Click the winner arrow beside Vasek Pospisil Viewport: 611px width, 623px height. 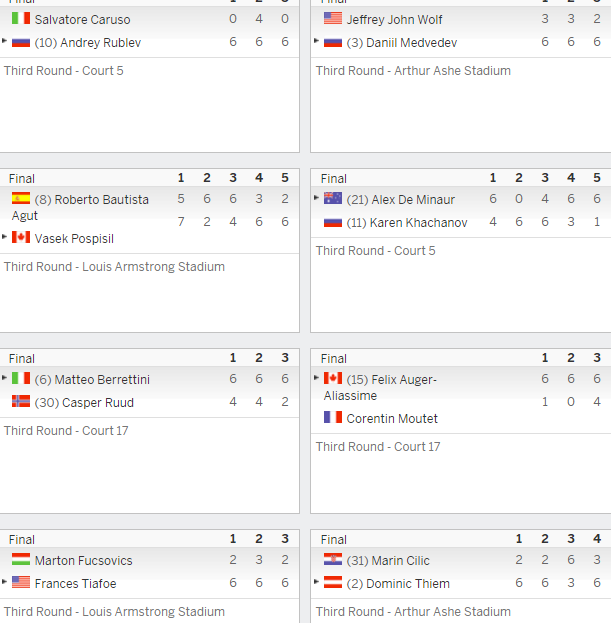point(4,237)
